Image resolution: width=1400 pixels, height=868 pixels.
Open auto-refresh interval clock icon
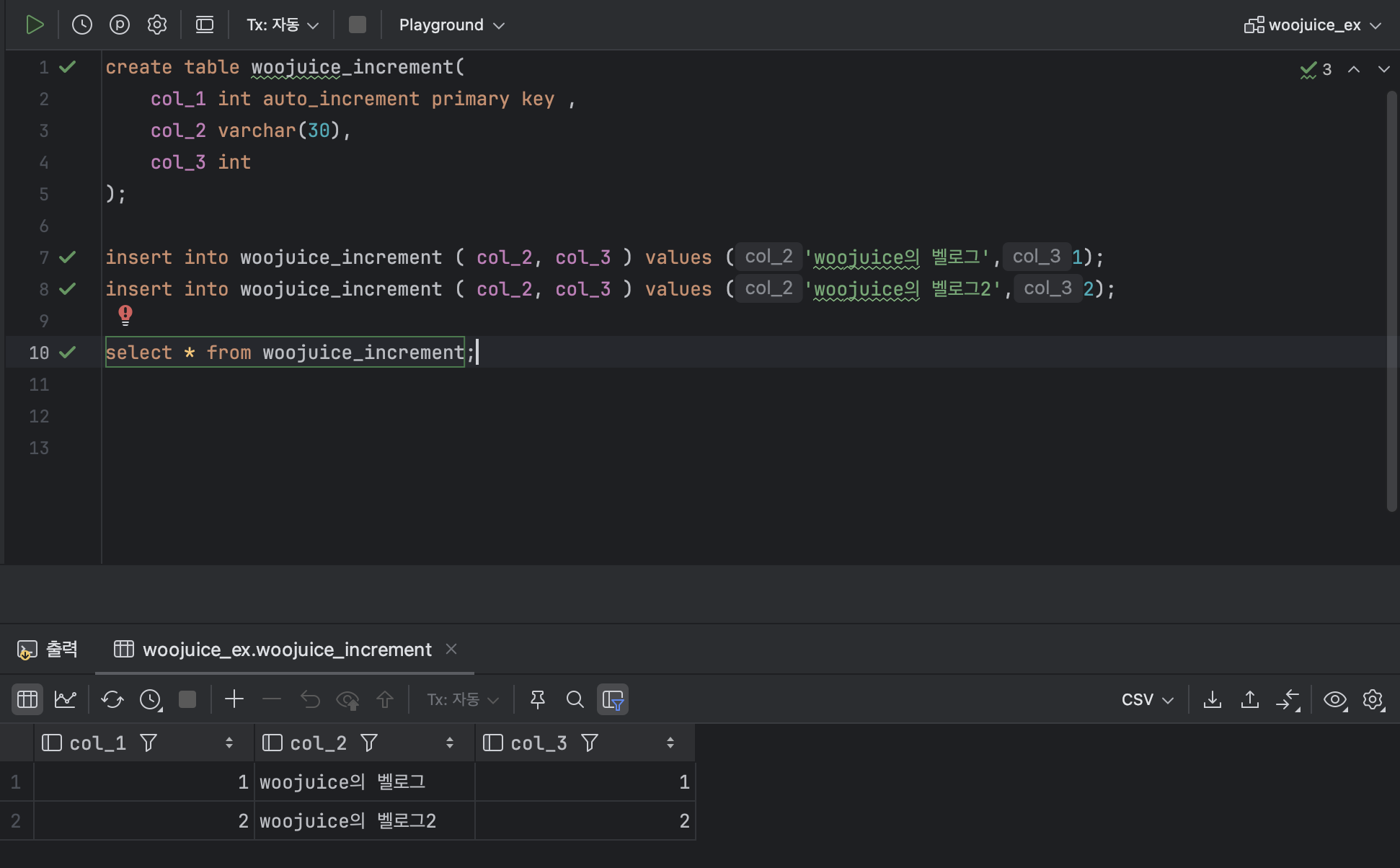[x=151, y=699]
